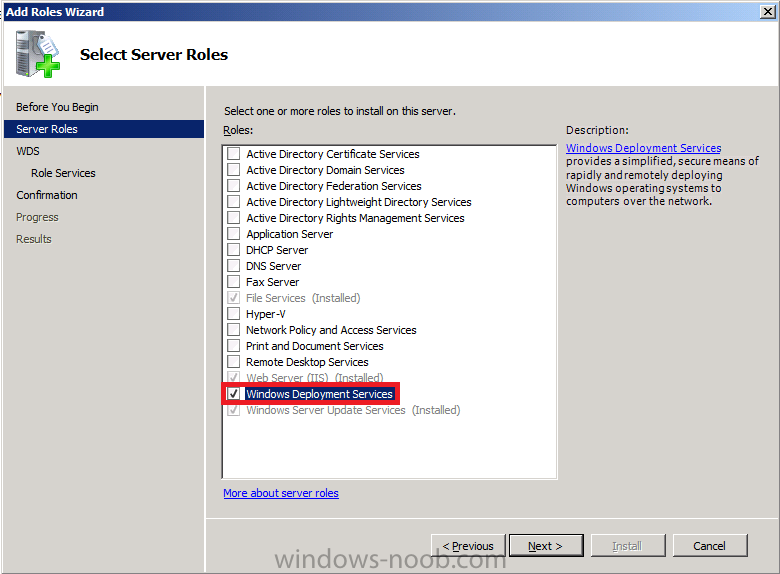The width and height of the screenshot is (780, 574).
Task: Jump to the Confirmation step
Action: point(47,195)
